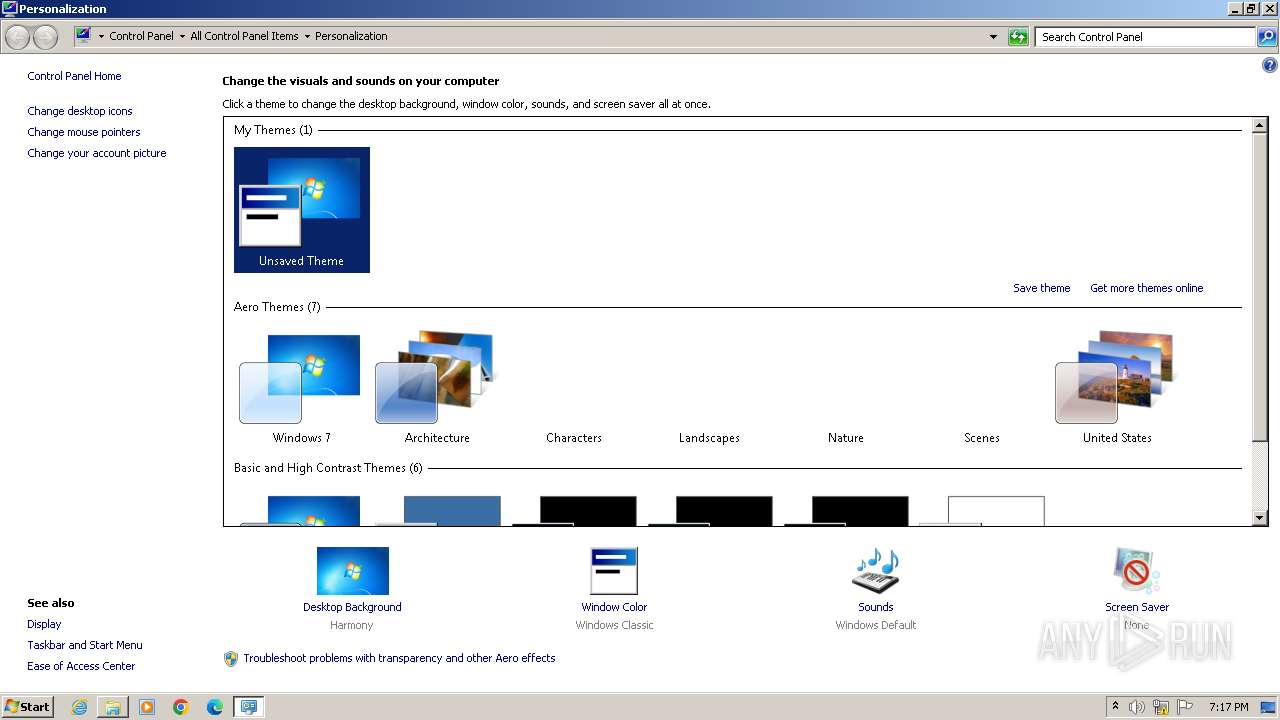Screen dimensions: 1280x720
Task: Open Window Color settings icon
Action: (x=613, y=571)
